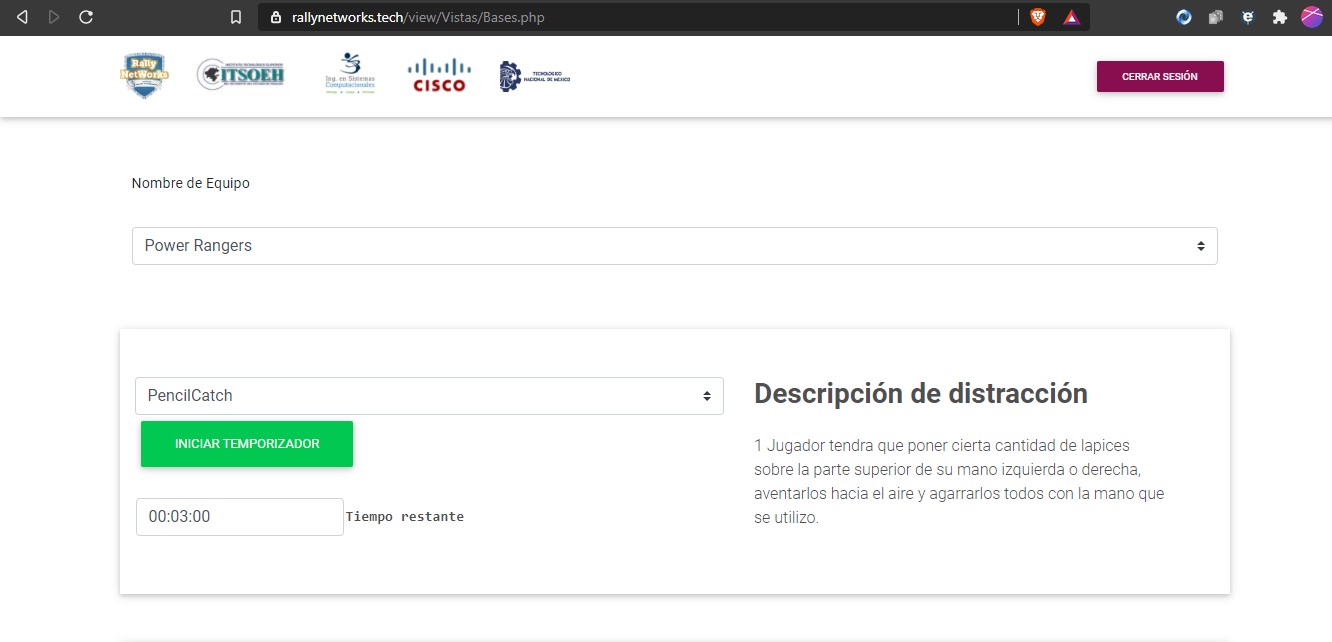Select the ITSOEH institute logo
This screenshot has width=1332, height=642.
pyautogui.click(x=240, y=74)
